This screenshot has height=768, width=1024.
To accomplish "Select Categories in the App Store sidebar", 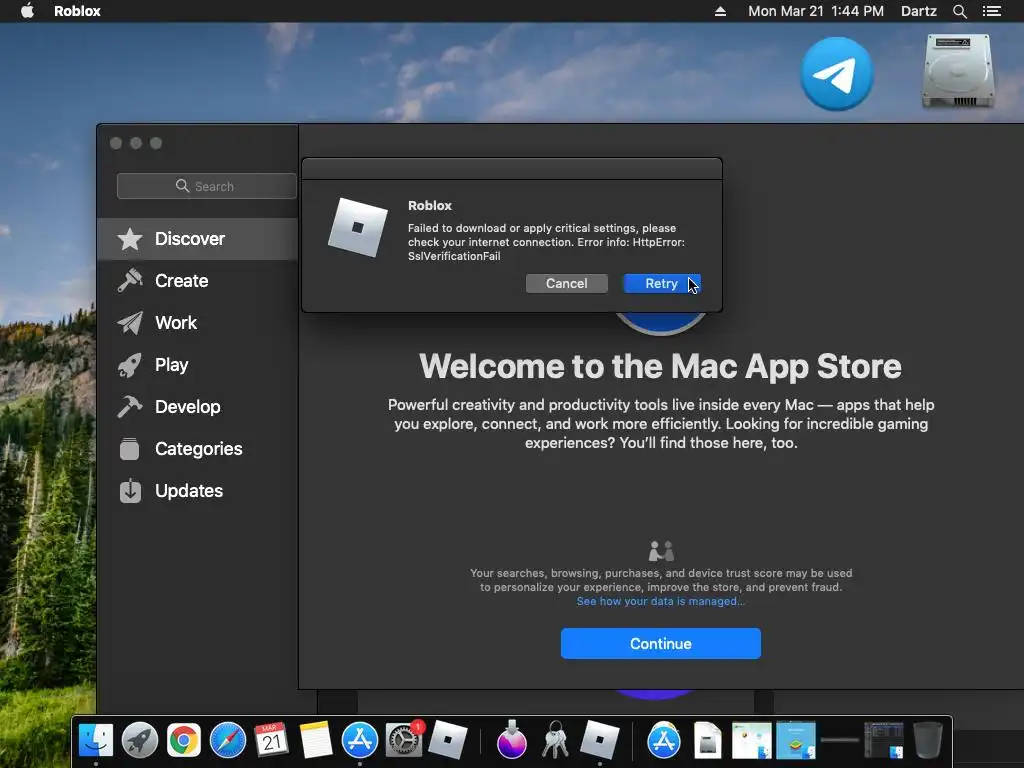I will pos(197,449).
